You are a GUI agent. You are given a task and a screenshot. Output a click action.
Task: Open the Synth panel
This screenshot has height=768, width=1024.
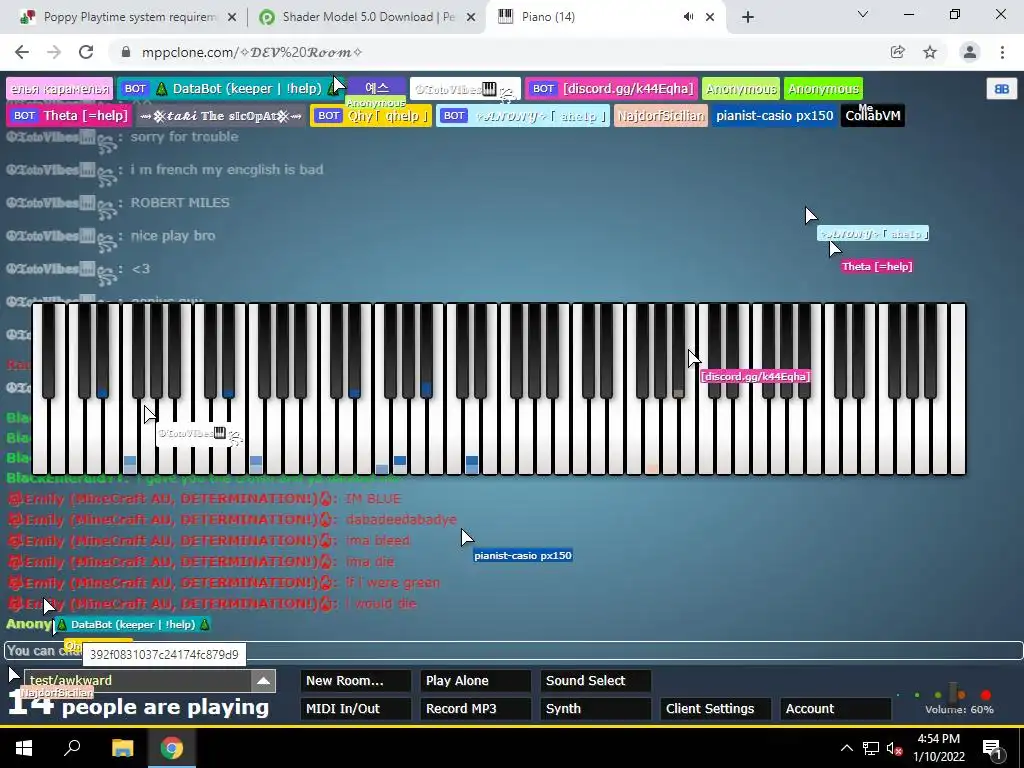pos(595,709)
